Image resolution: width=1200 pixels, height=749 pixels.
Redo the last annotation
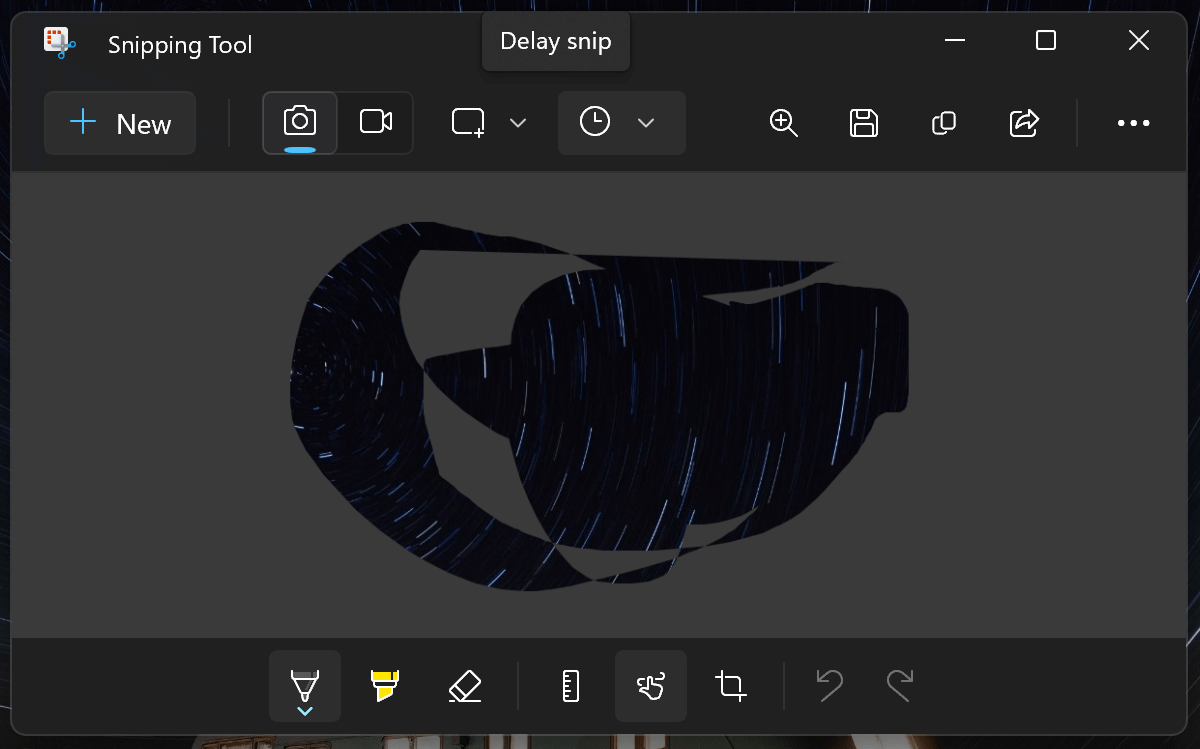point(899,686)
